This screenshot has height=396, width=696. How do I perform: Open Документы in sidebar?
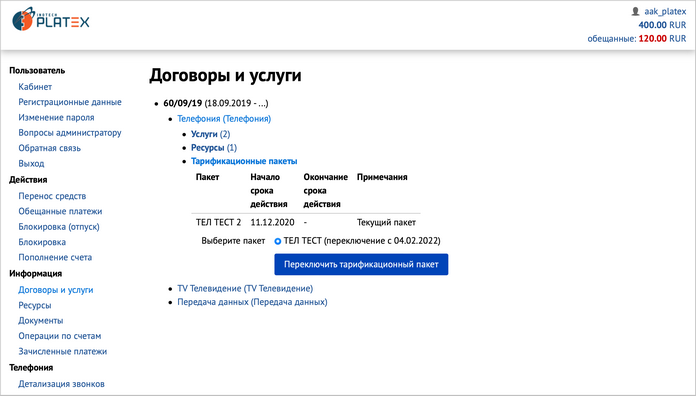tap(40, 321)
